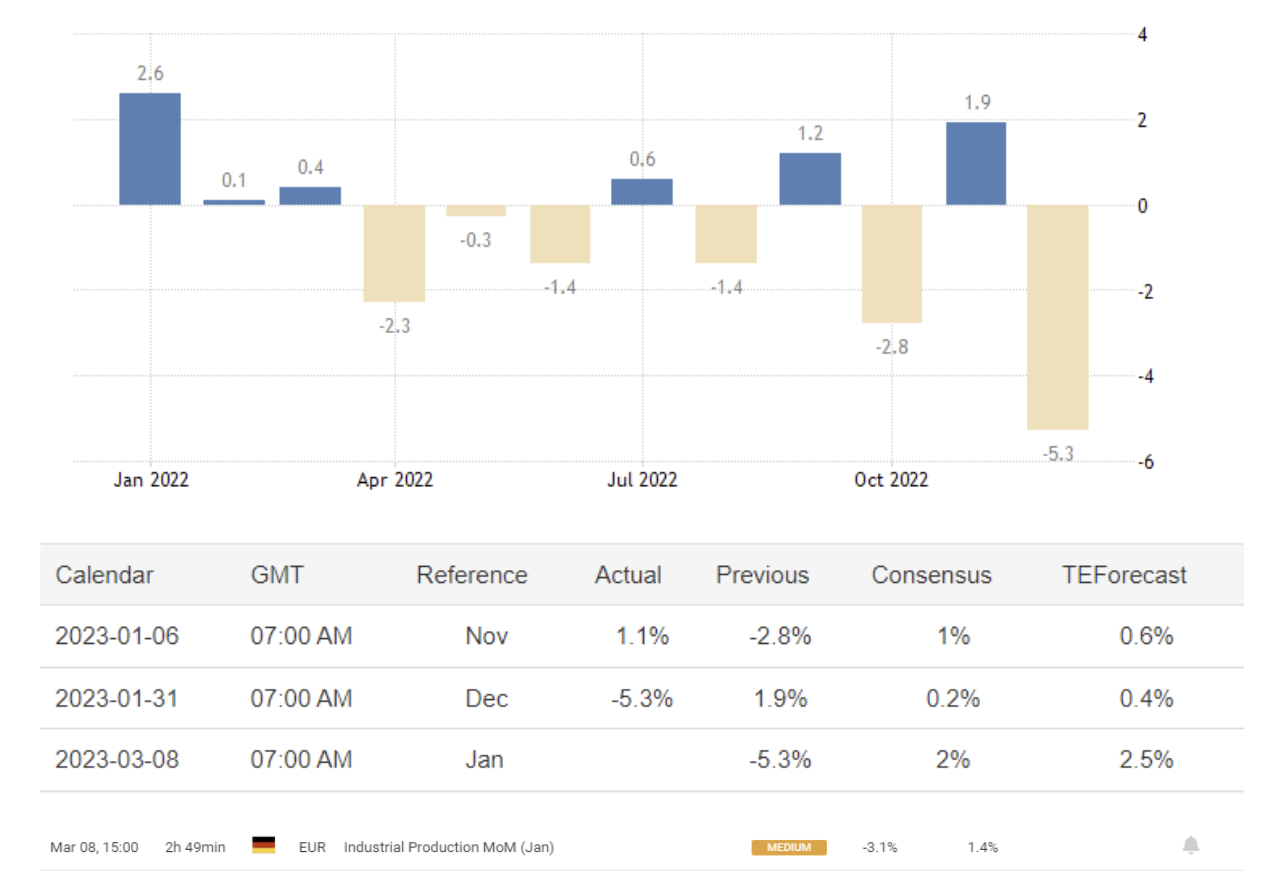1278x888 pixels.
Task: Select the 2023-03-08 calendar row
Action: point(117,759)
